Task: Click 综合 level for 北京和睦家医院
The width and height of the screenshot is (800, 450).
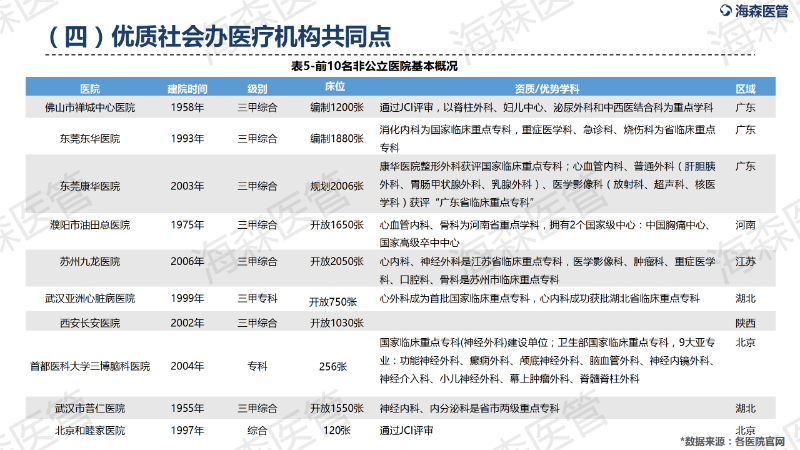Action: tap(257, 431)
